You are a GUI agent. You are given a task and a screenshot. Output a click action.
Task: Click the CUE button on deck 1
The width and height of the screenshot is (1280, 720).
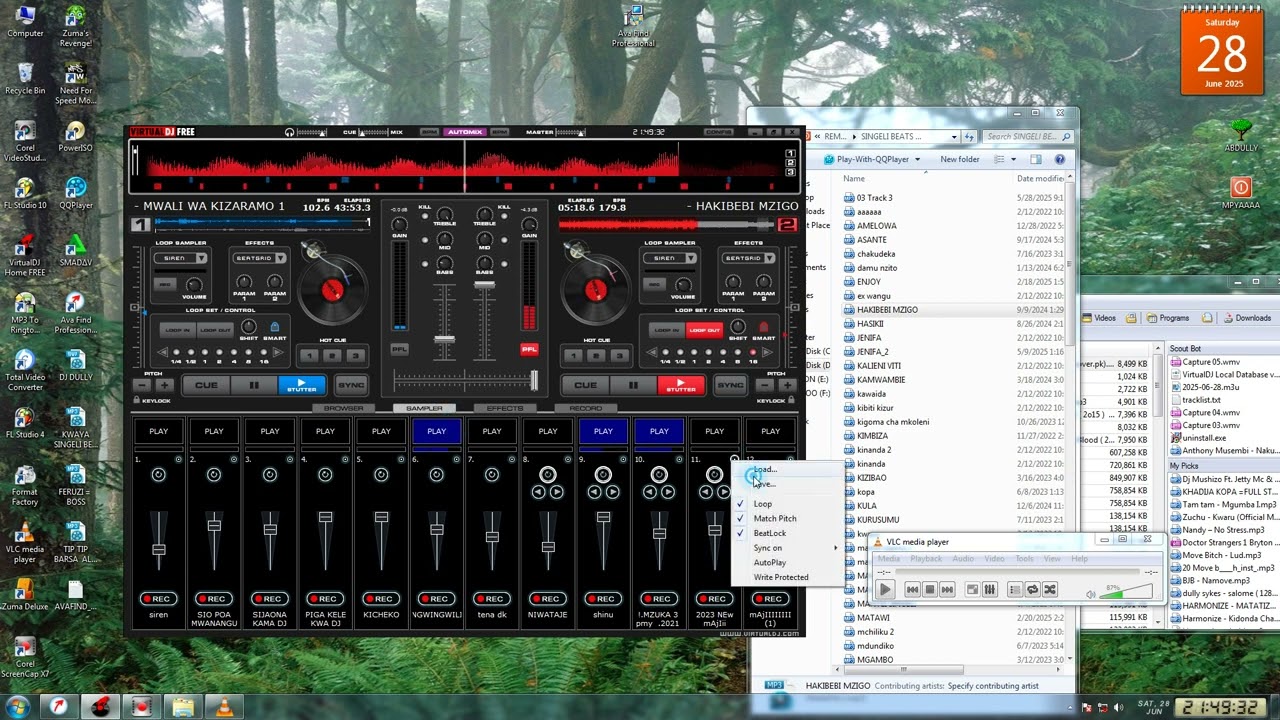pos(206,385)
